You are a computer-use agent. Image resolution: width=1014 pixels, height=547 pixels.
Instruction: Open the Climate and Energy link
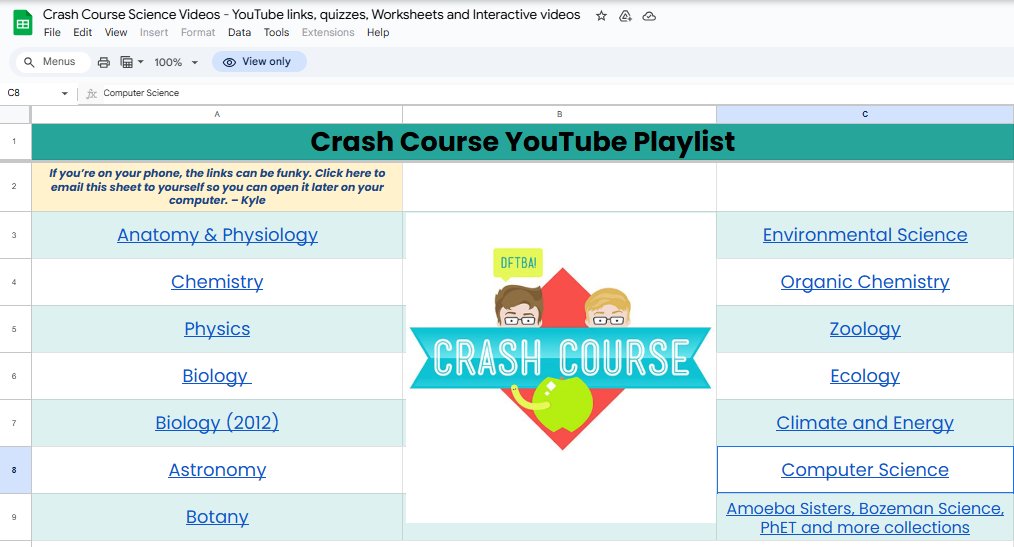tap(865, 423)
